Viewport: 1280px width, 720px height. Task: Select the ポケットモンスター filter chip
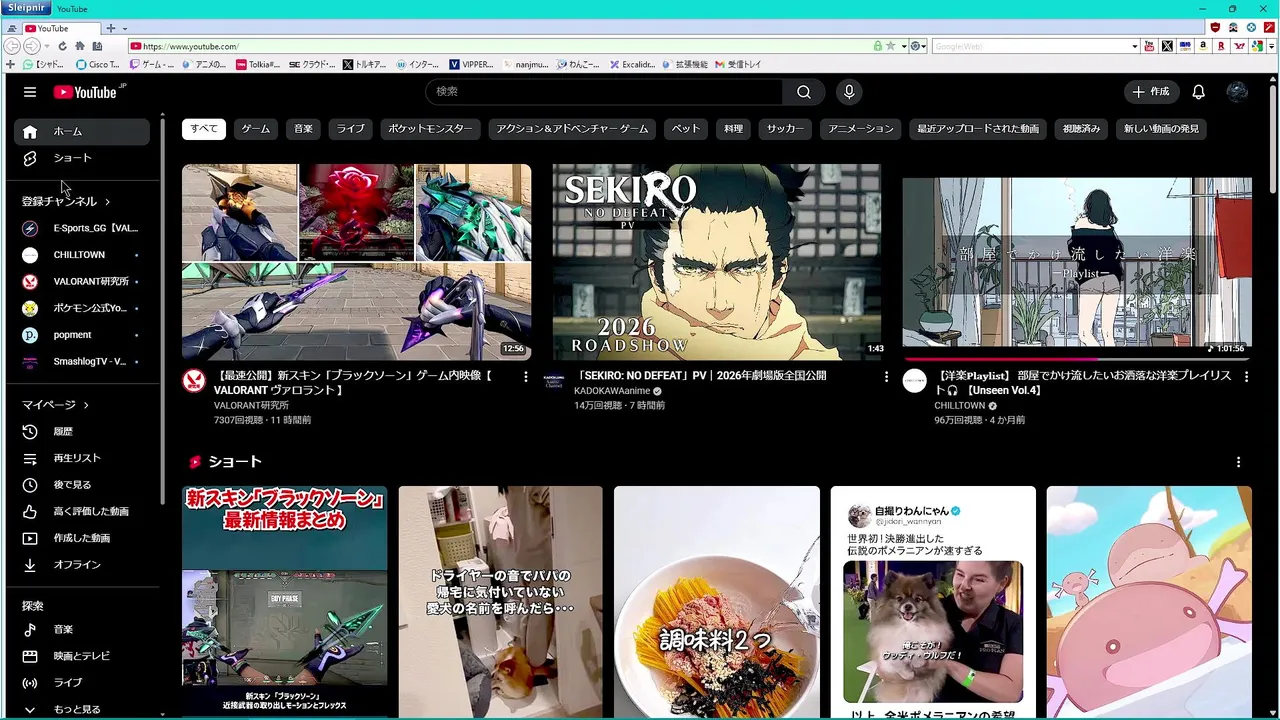(431, 129)
